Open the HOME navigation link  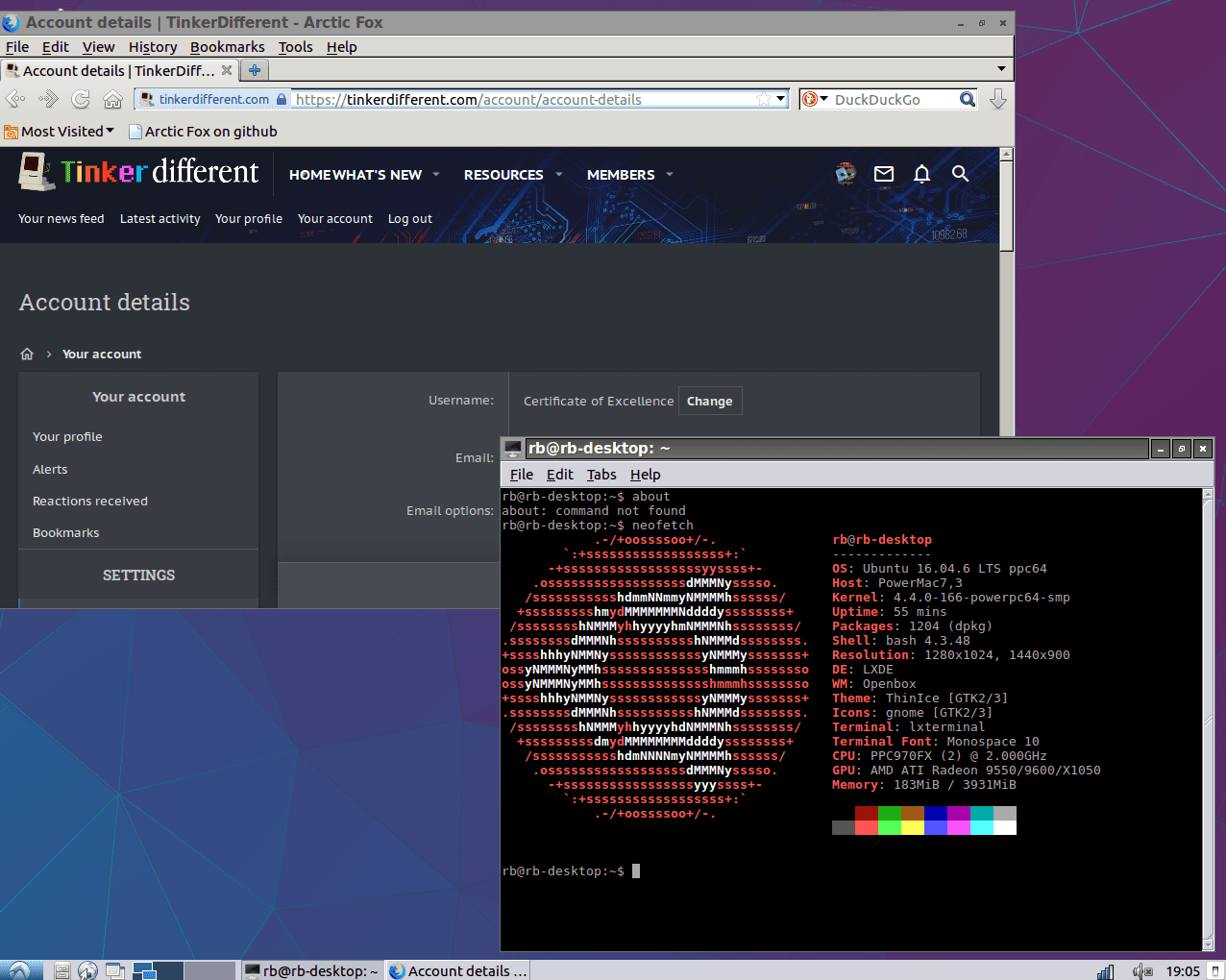(x=310, y=174)
